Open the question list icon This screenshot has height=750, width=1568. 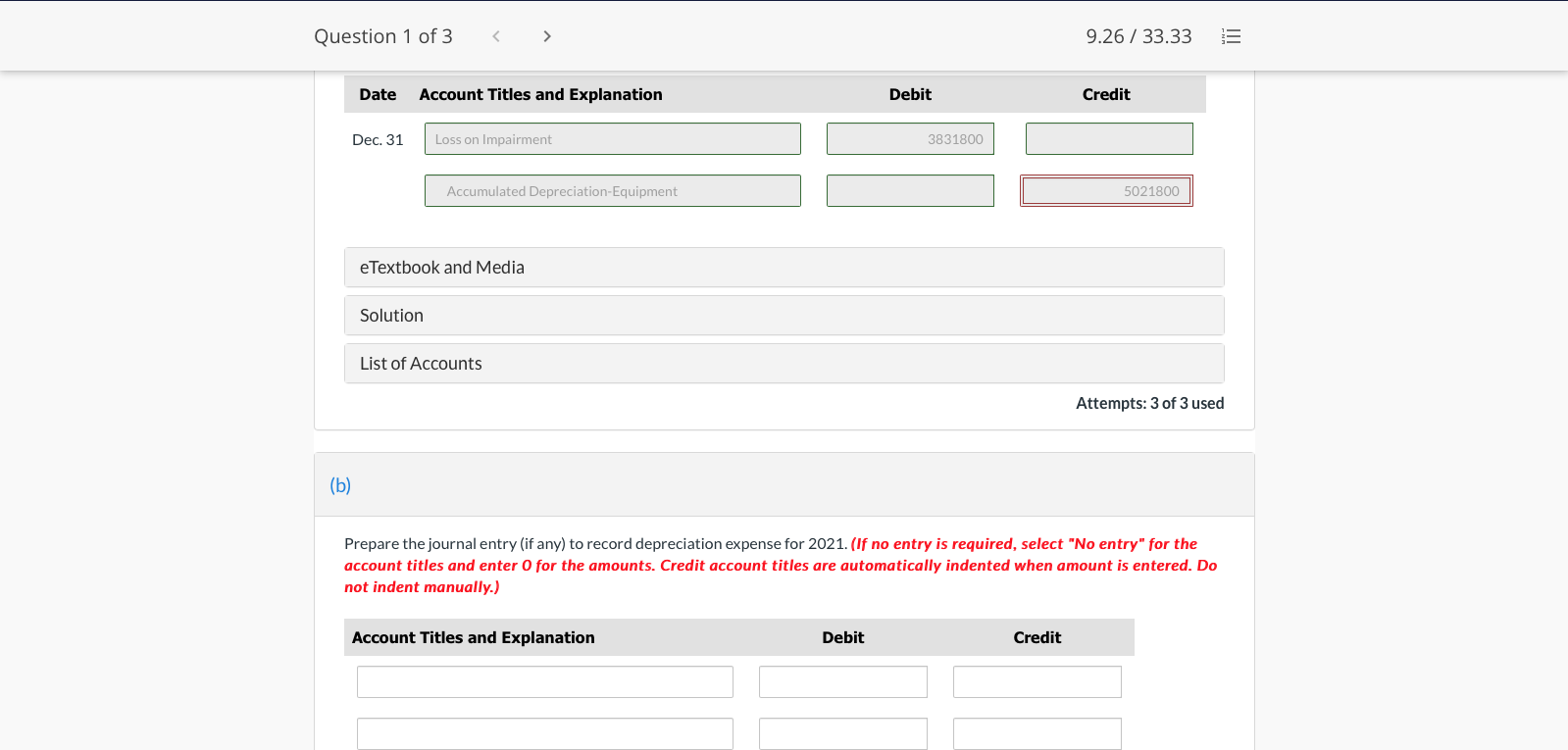pos(1232,36)
